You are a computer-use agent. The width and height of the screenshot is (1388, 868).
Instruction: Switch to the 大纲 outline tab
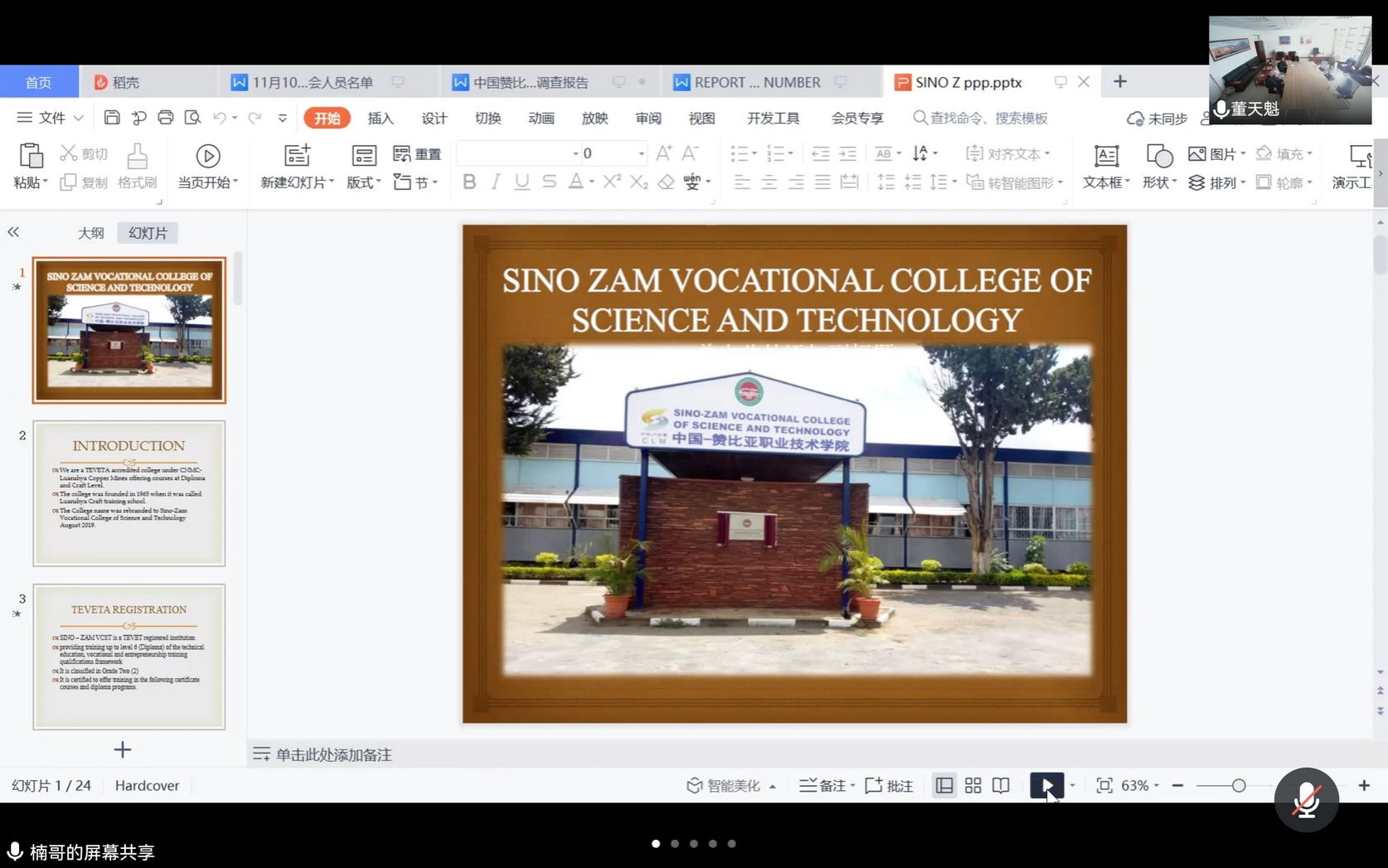[91, 233]
